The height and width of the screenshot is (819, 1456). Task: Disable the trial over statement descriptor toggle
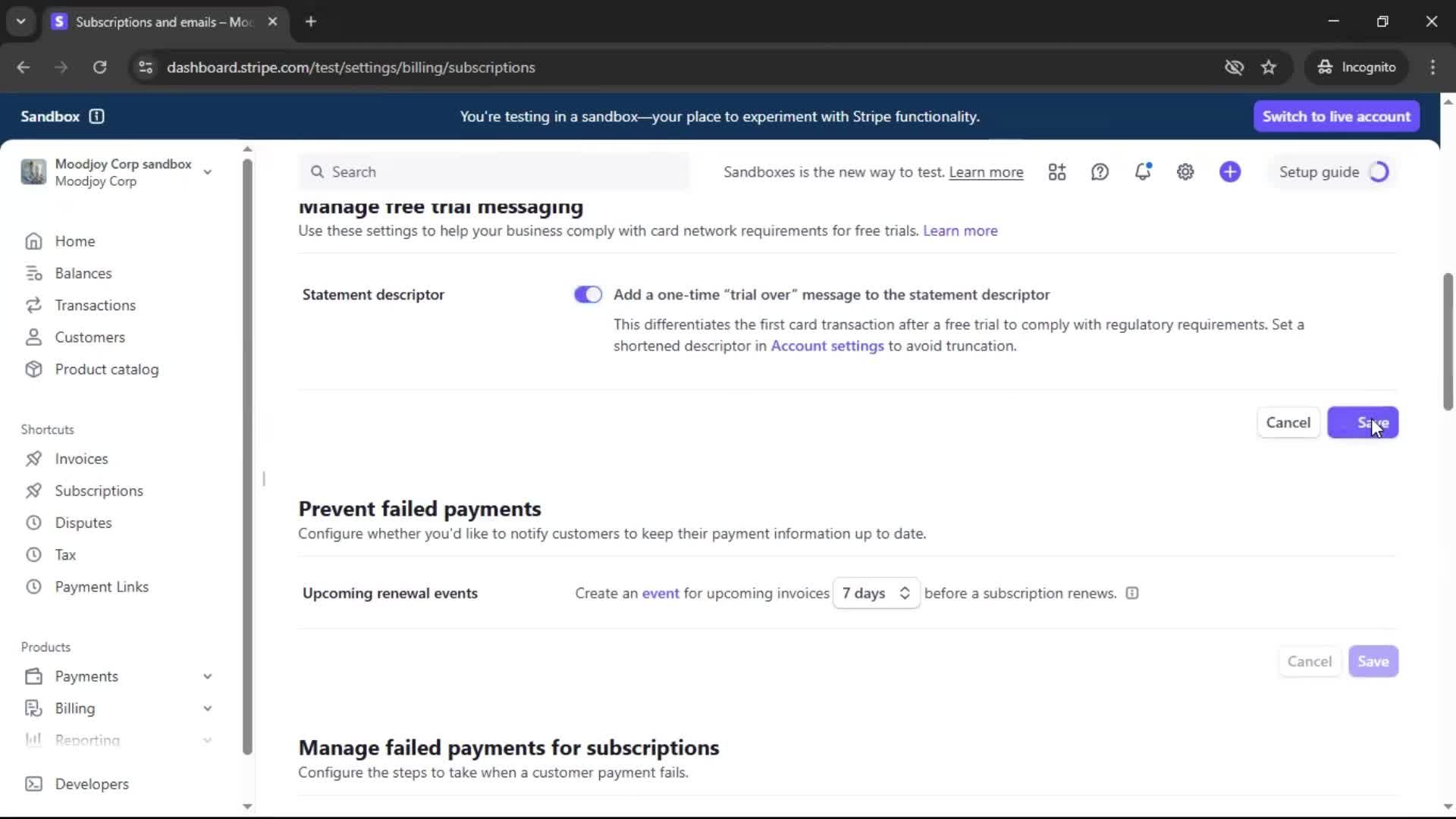coord(588,294)
